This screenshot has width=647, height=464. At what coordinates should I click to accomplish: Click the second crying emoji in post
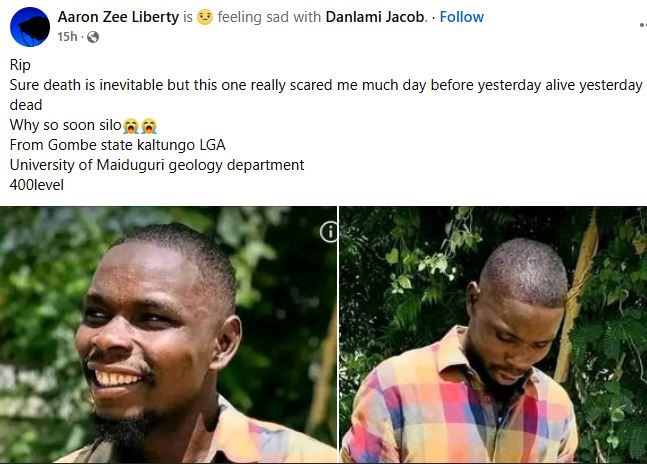pyautogui.click(x=149, y=126)
